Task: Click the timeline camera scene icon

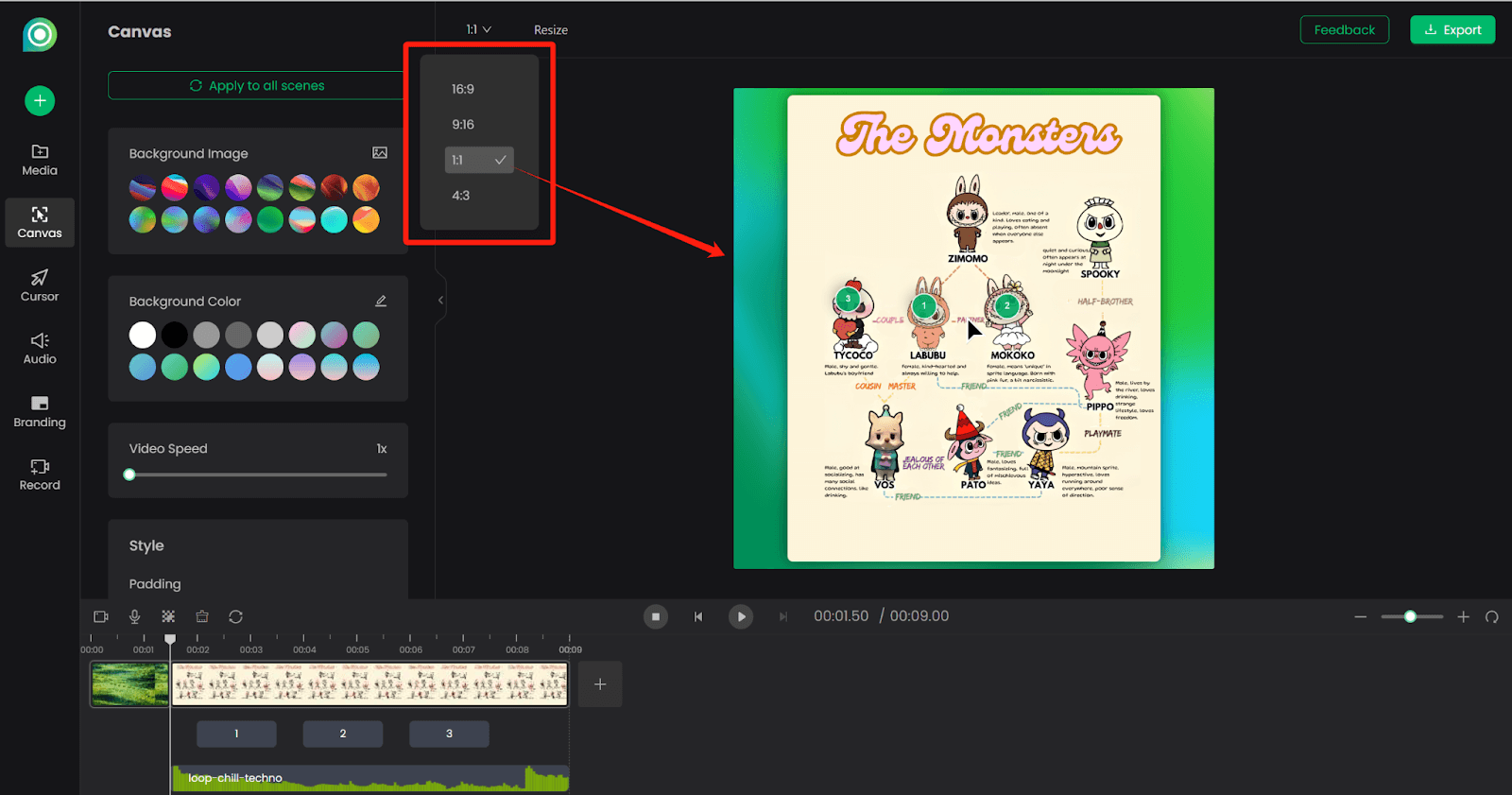Action: pos(101,616)
